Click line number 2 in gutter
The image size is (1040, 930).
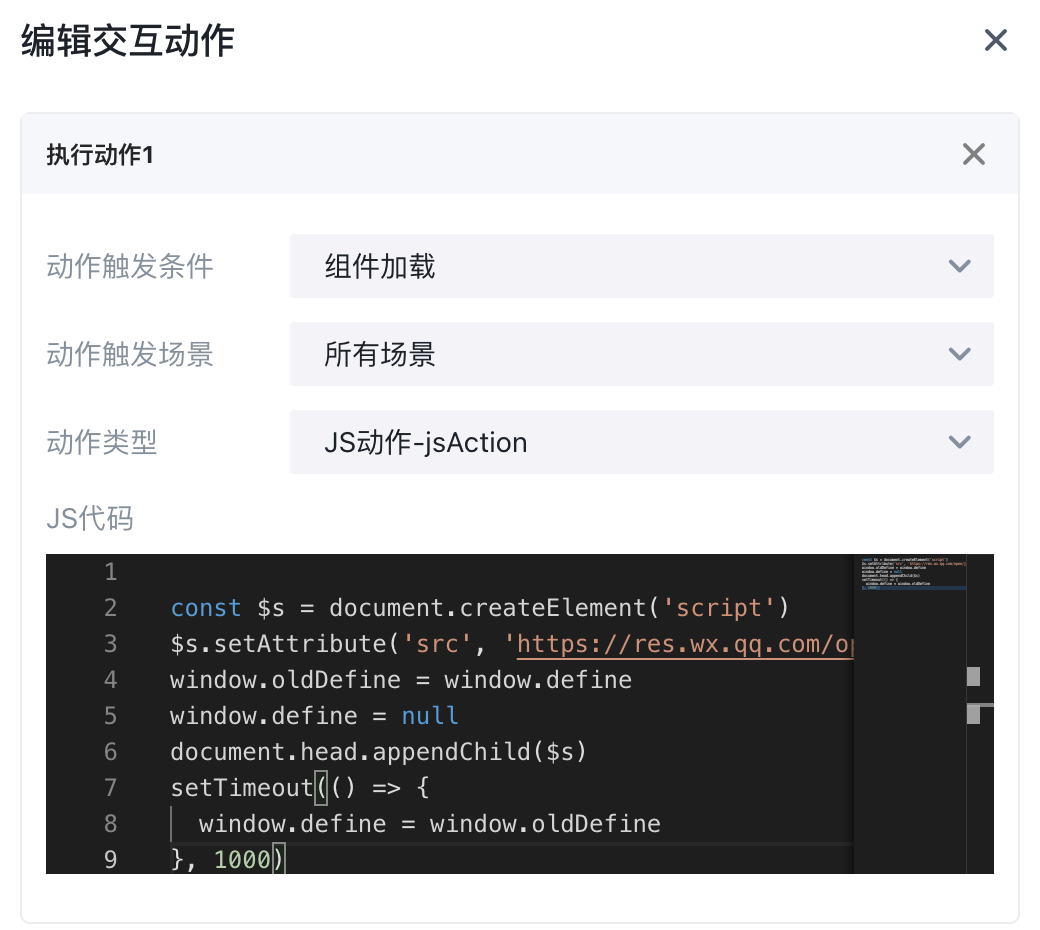tap(110, 608)
